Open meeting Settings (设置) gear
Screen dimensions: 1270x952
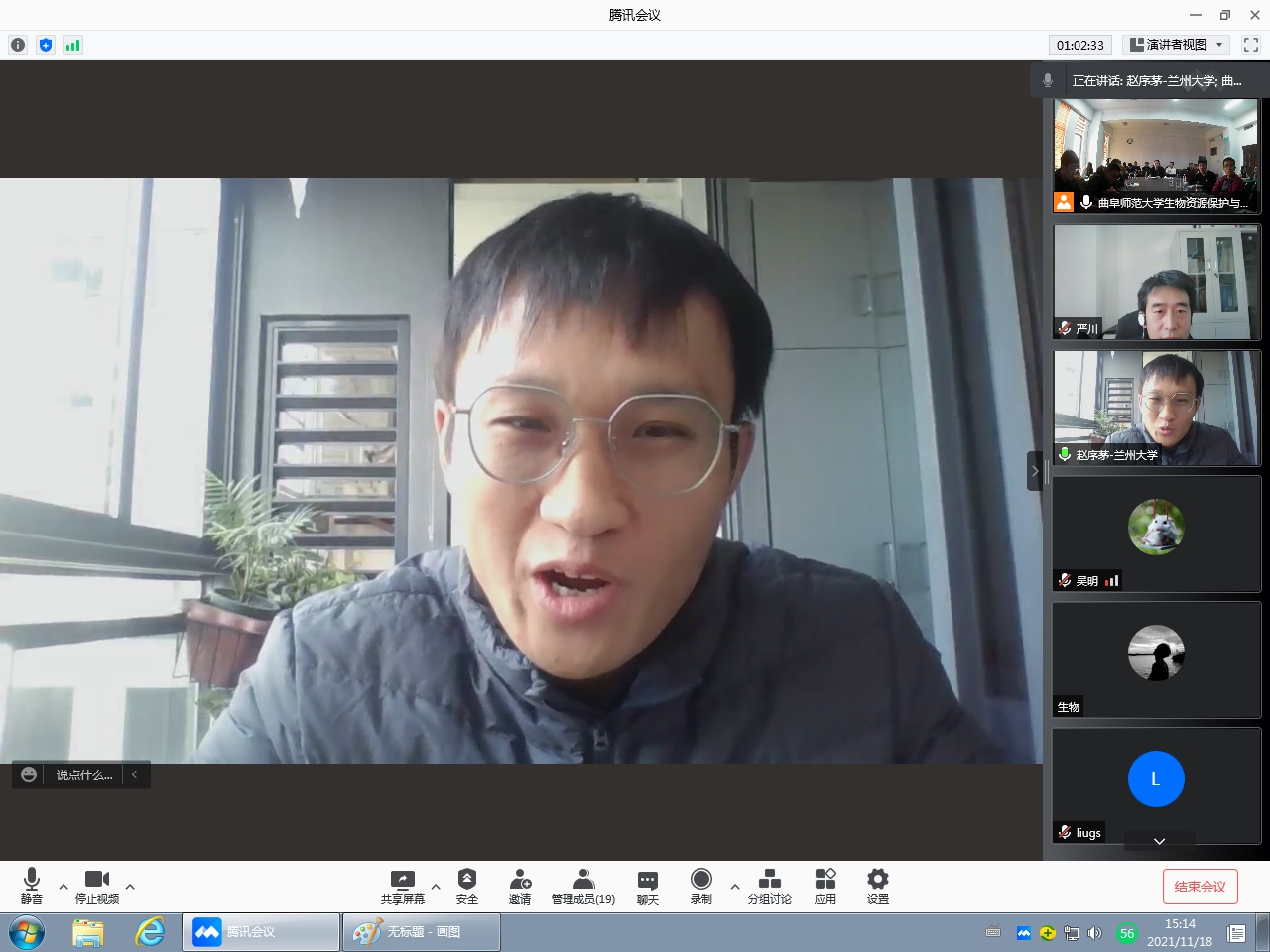tap(877, 886)
